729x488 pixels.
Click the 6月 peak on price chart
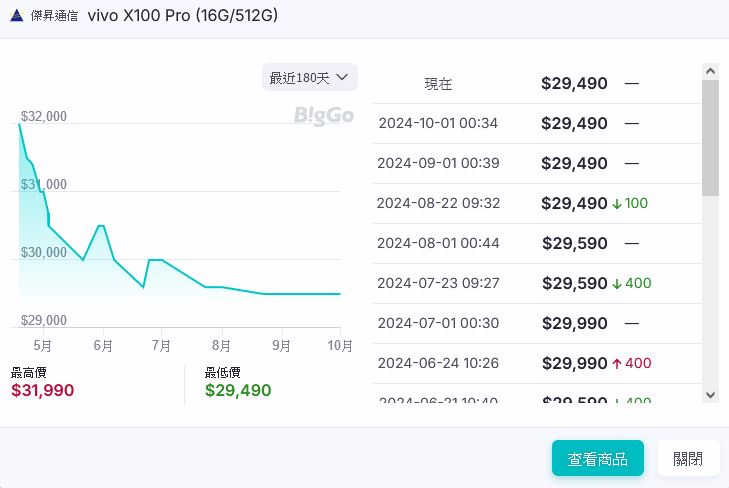coord(101,226)
